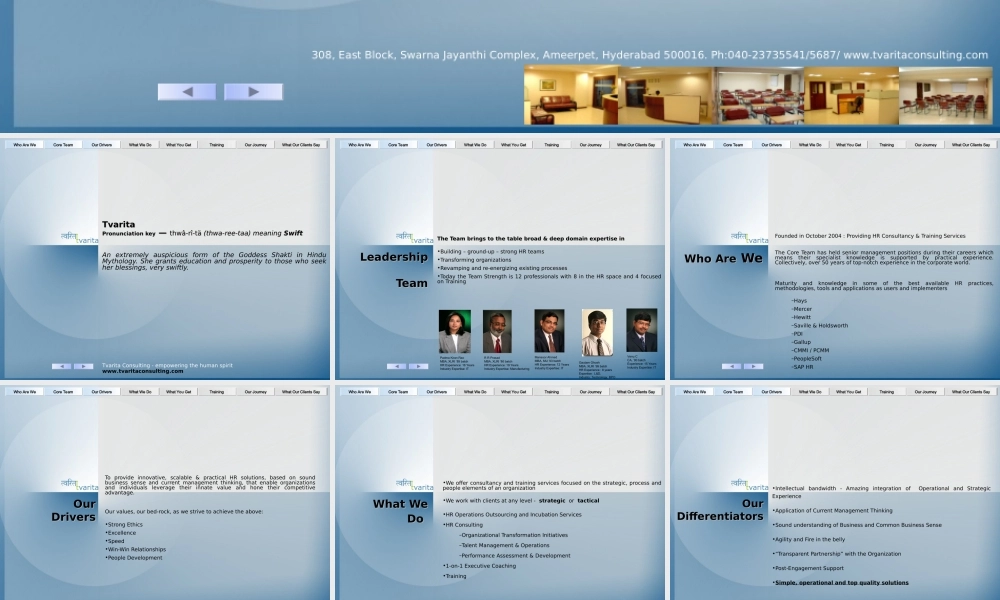Hit the previous arrow on Leadership Team slide

(396, 366)
